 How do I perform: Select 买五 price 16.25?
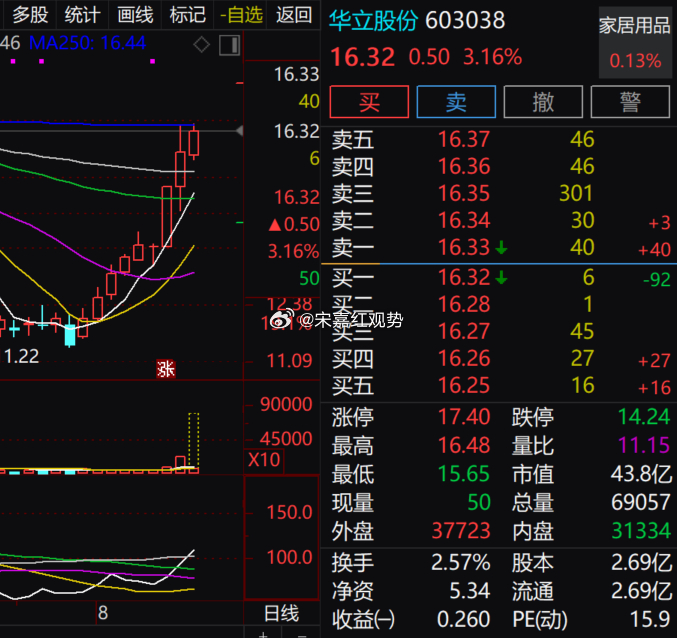pyautogui.click(x=464, y=385)
